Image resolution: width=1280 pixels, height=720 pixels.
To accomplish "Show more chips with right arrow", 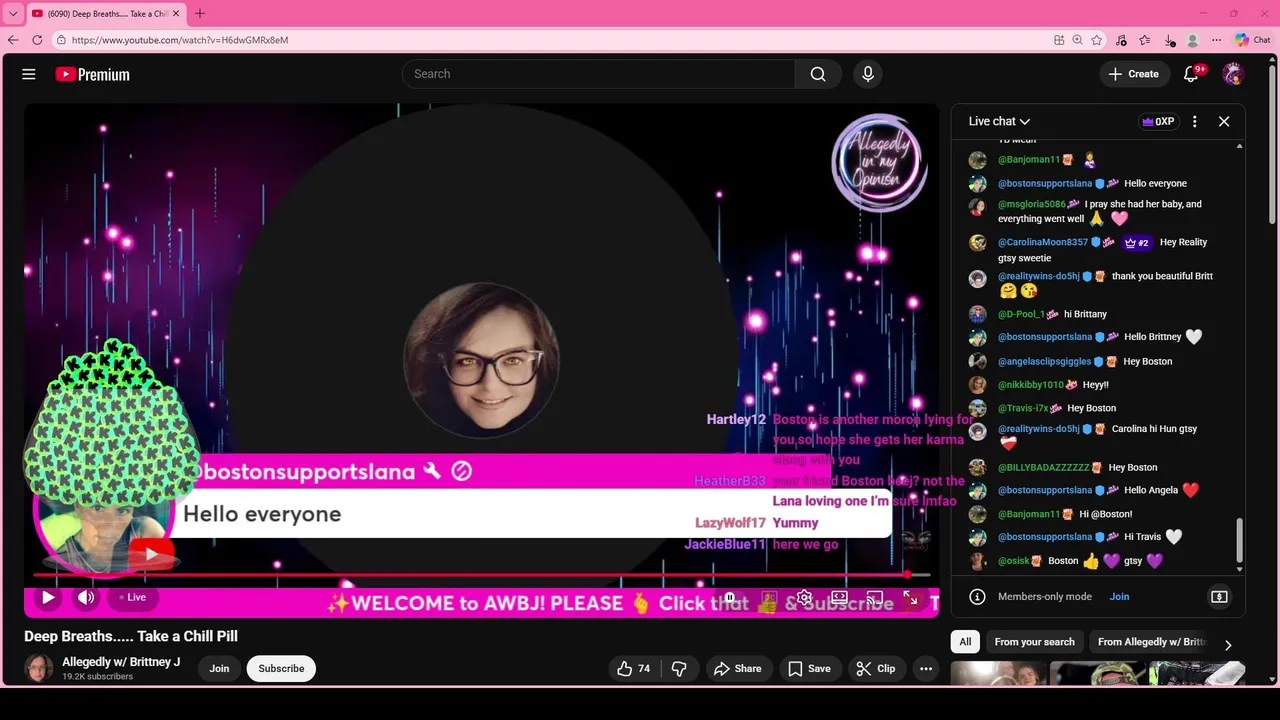I will coord(1228,645).
